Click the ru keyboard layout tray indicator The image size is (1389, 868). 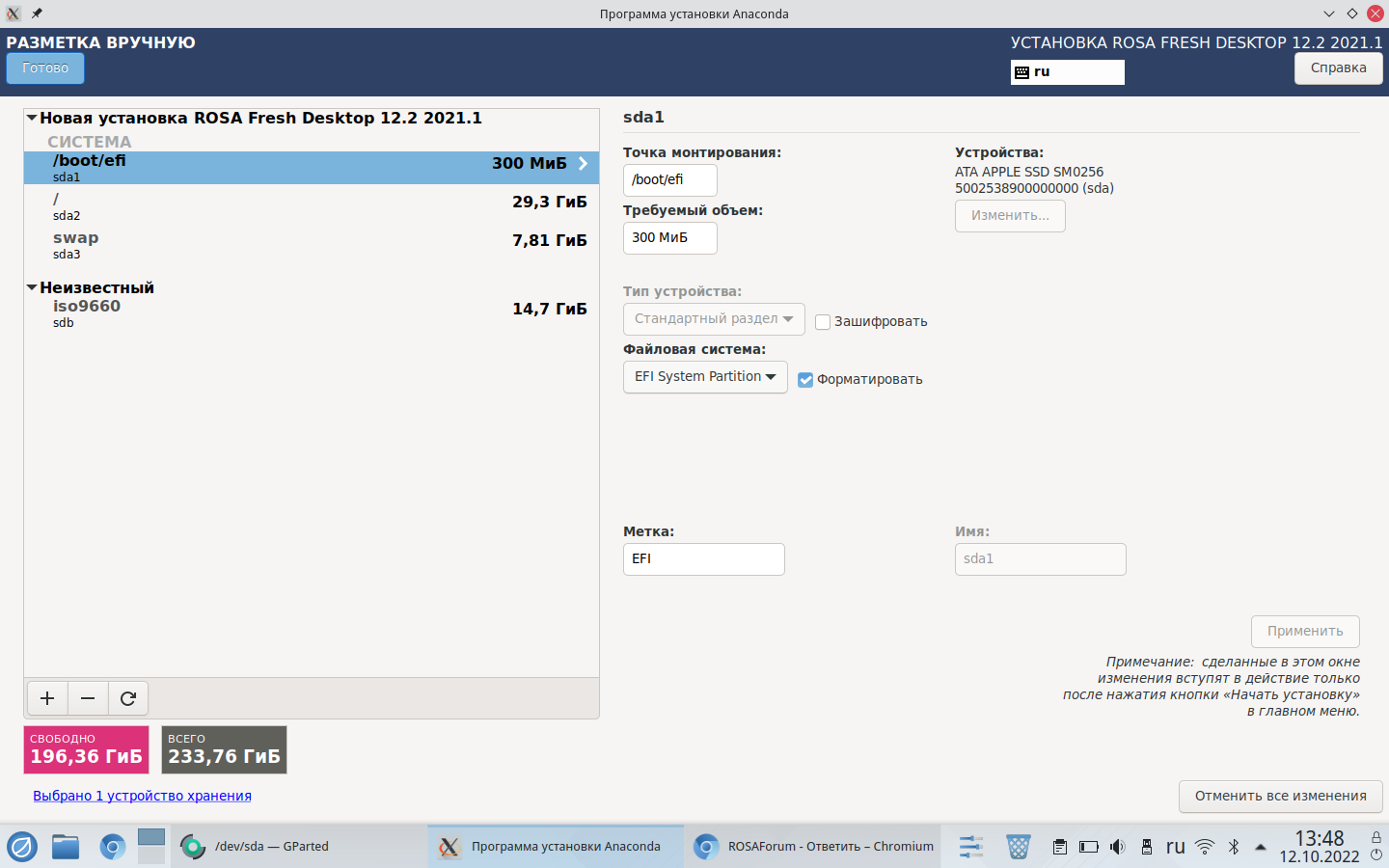pos(1175,847)
